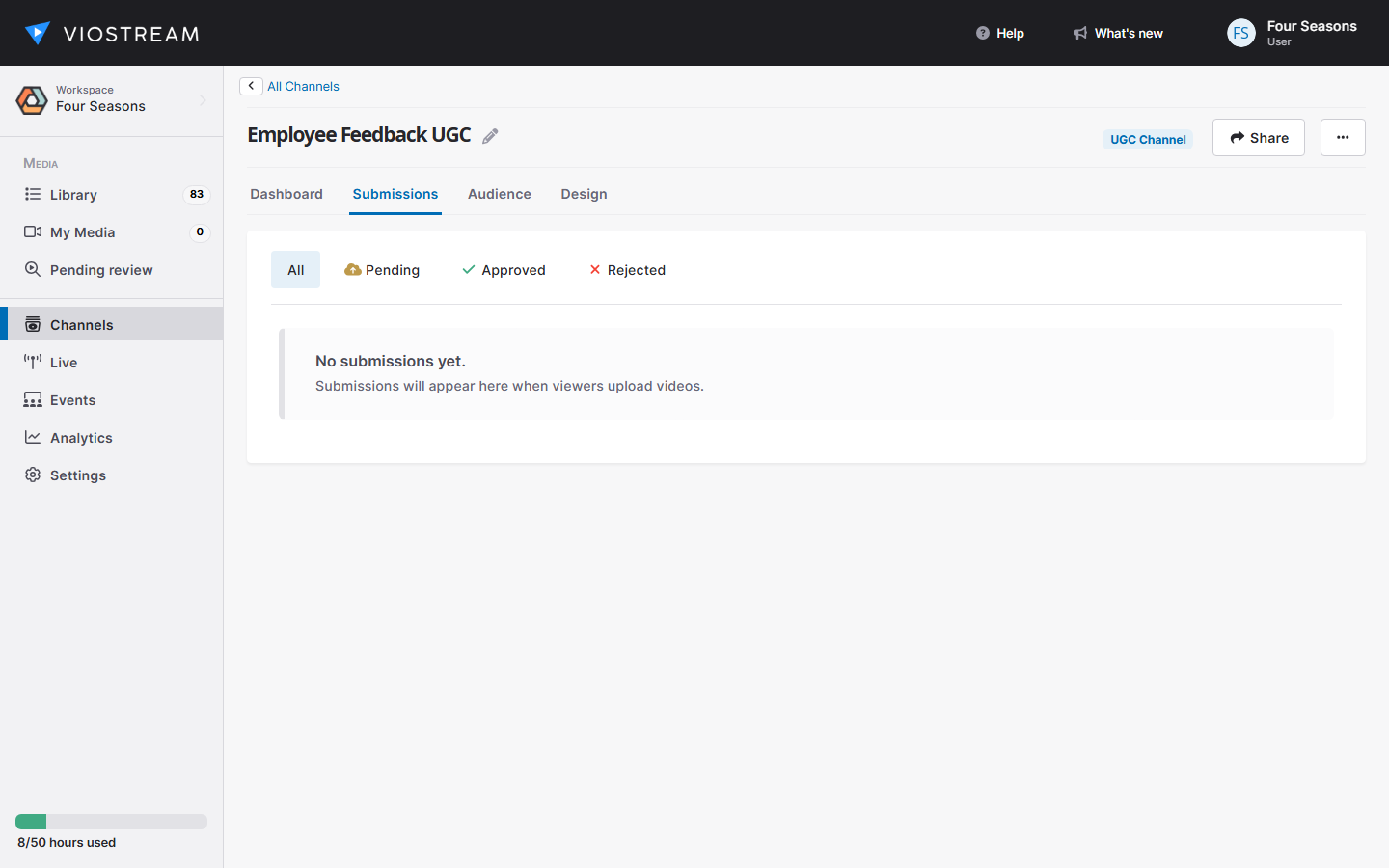Image resolution: width=1389 pixels, height=868 pixels.
Task: Click the Library list icon
Action: point(33,194)
